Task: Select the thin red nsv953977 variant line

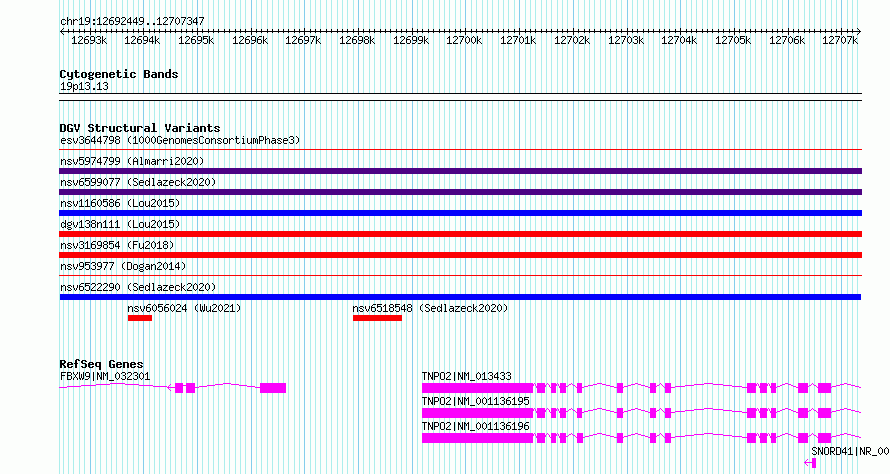Action: (x=460, y=276)
